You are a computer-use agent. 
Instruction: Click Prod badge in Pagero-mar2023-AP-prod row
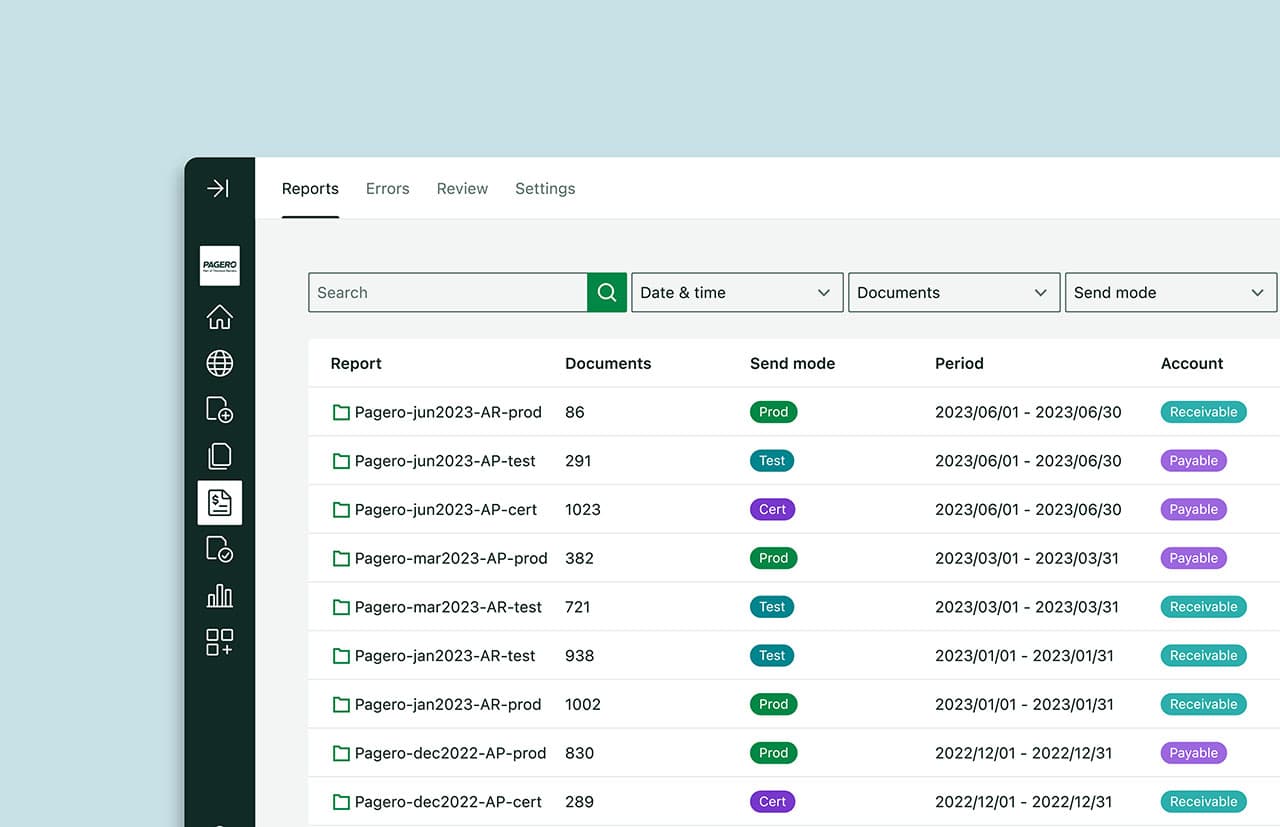coord(773,558)
